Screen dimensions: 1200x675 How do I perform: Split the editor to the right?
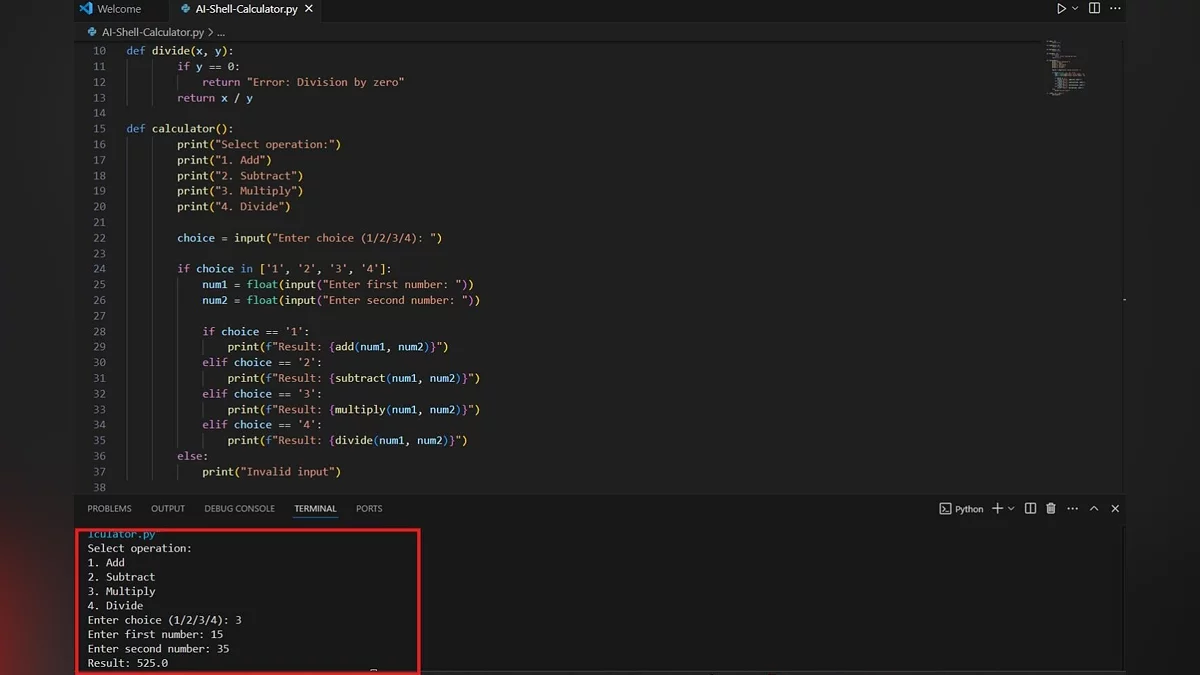click(1095, 9)
